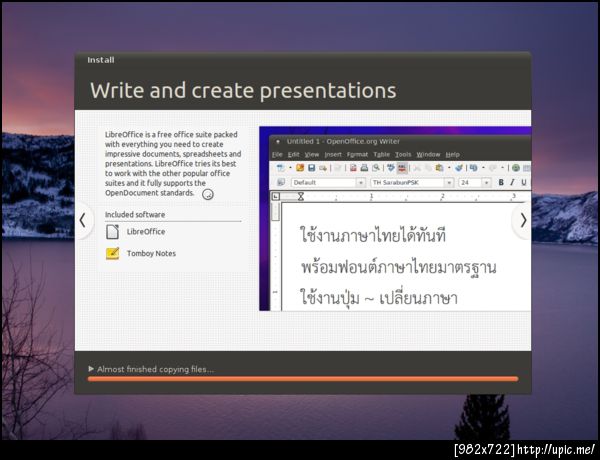Click the Export as PDF icon
Screen dimensions: 600x460
click(x=353, y=168)
